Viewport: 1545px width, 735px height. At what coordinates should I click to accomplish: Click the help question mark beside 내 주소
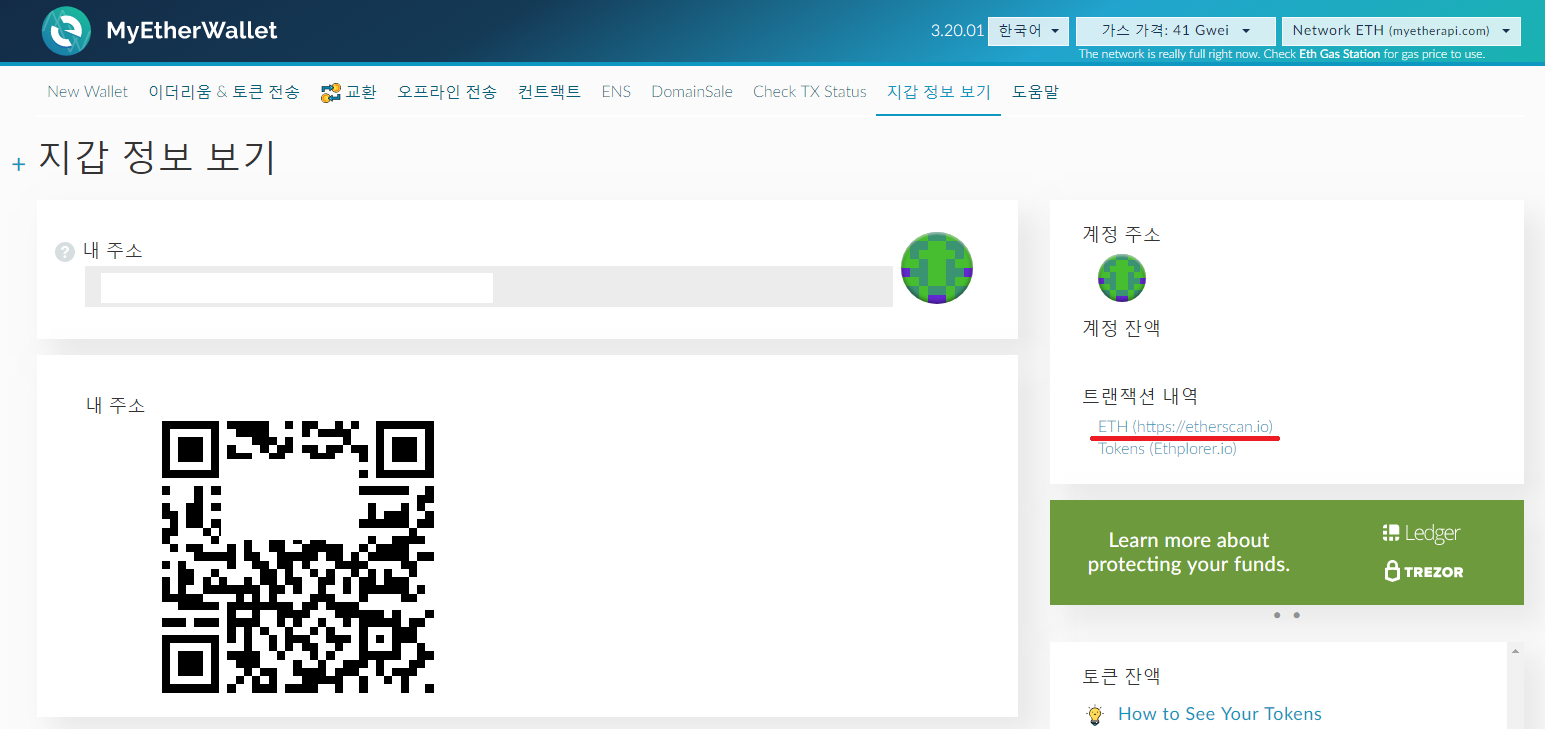[x=65, y=252]
